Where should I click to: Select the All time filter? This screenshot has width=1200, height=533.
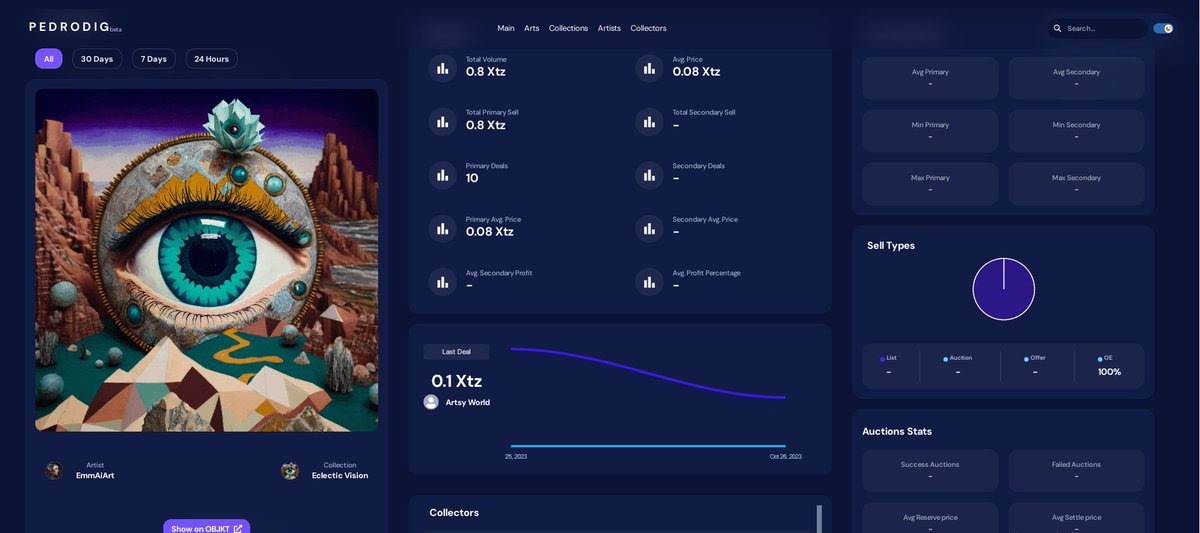49,59
